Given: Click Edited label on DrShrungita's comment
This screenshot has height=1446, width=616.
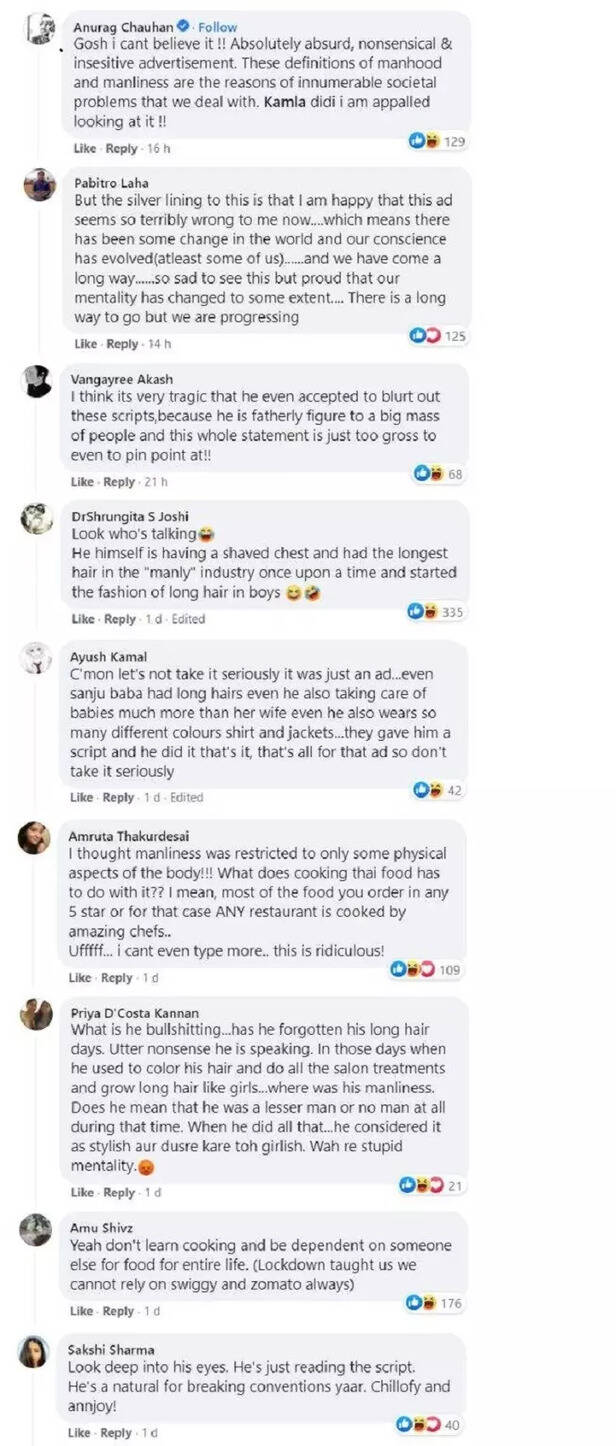Looking at the screenshot, I should click(186, 619).
